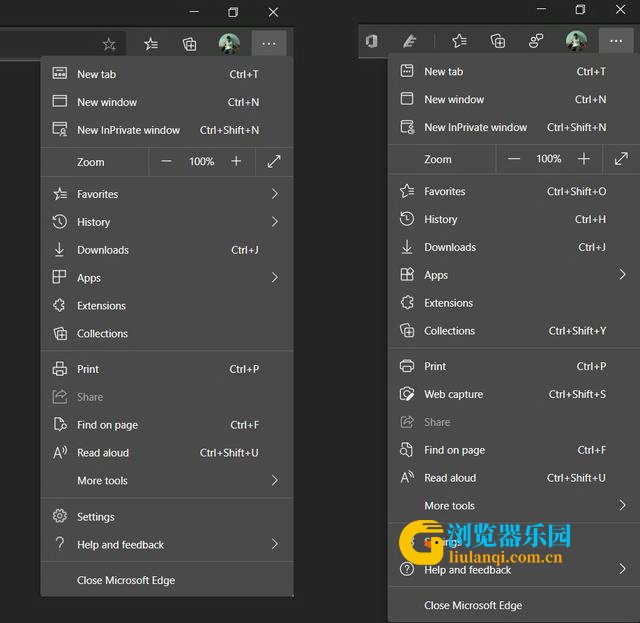Click 100% zoom value in left menu

tap(201, 162)
